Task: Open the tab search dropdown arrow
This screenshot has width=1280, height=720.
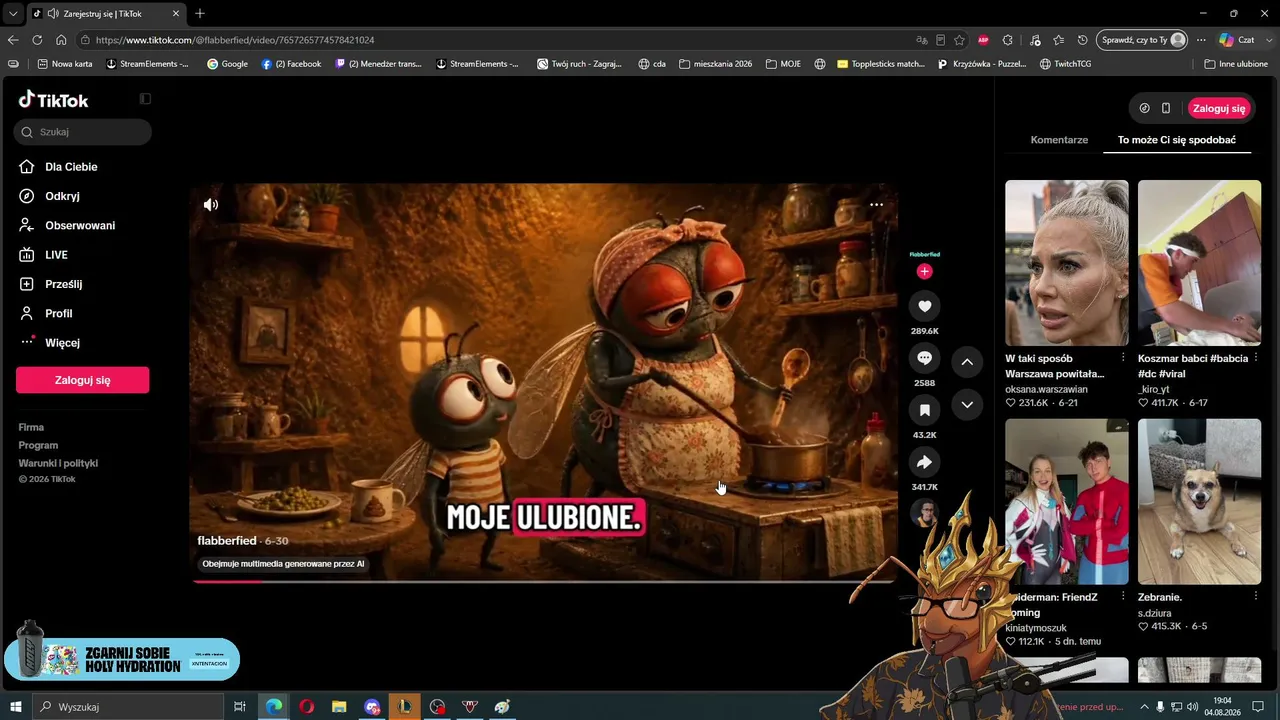Action: click(12, 14)
